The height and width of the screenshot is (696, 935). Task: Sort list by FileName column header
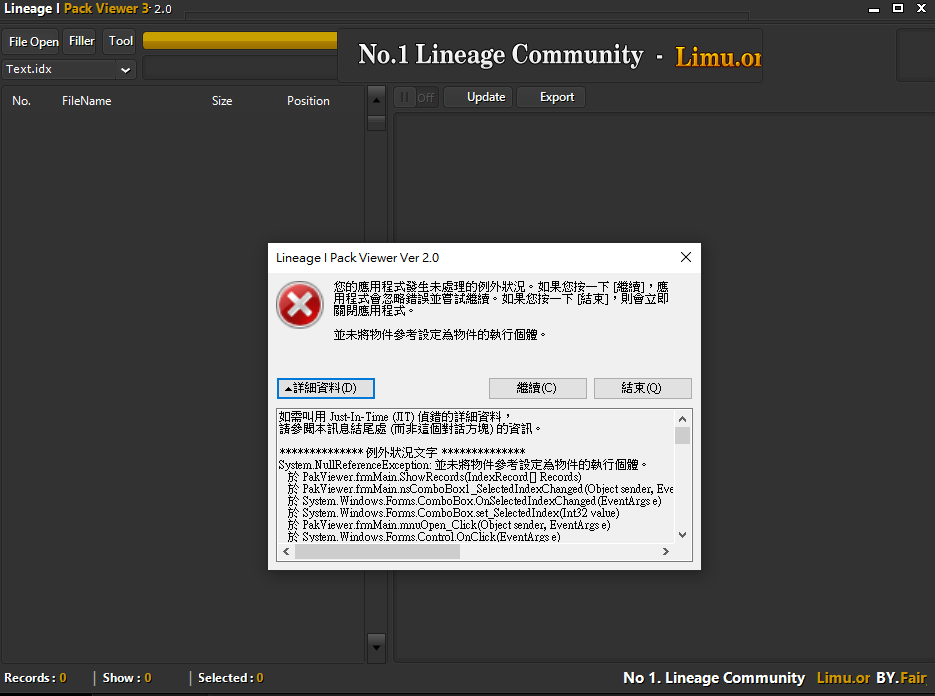pos(86,101)
